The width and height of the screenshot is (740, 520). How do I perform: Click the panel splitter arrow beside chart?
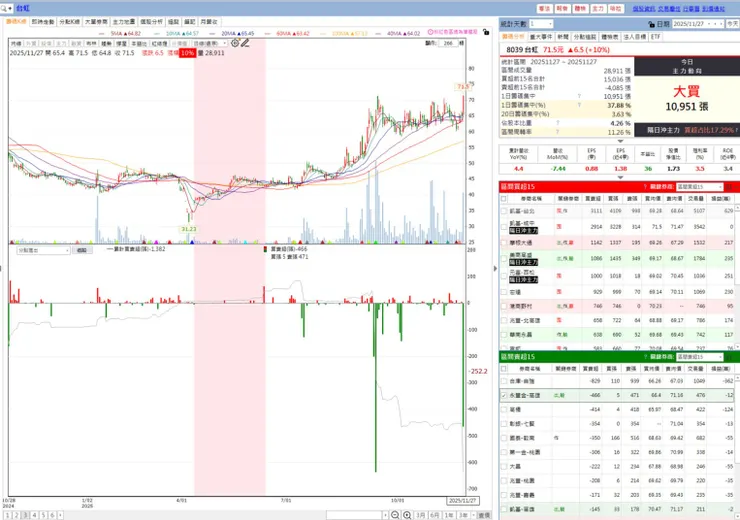495,268
